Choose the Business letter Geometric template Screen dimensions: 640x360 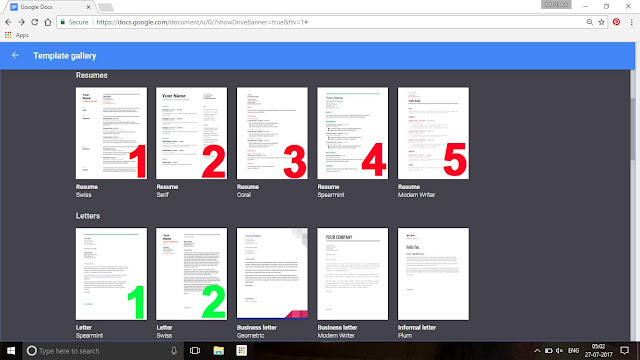pyautogui.click(x=272, y=273)
